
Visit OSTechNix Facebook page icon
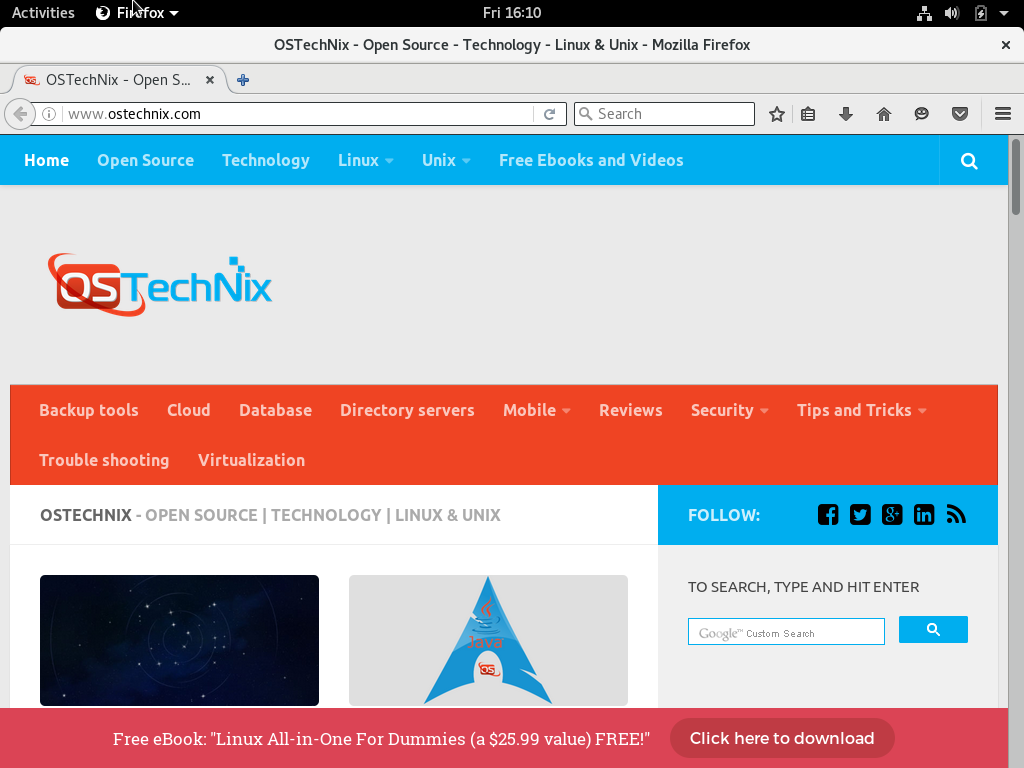[828, 515]
